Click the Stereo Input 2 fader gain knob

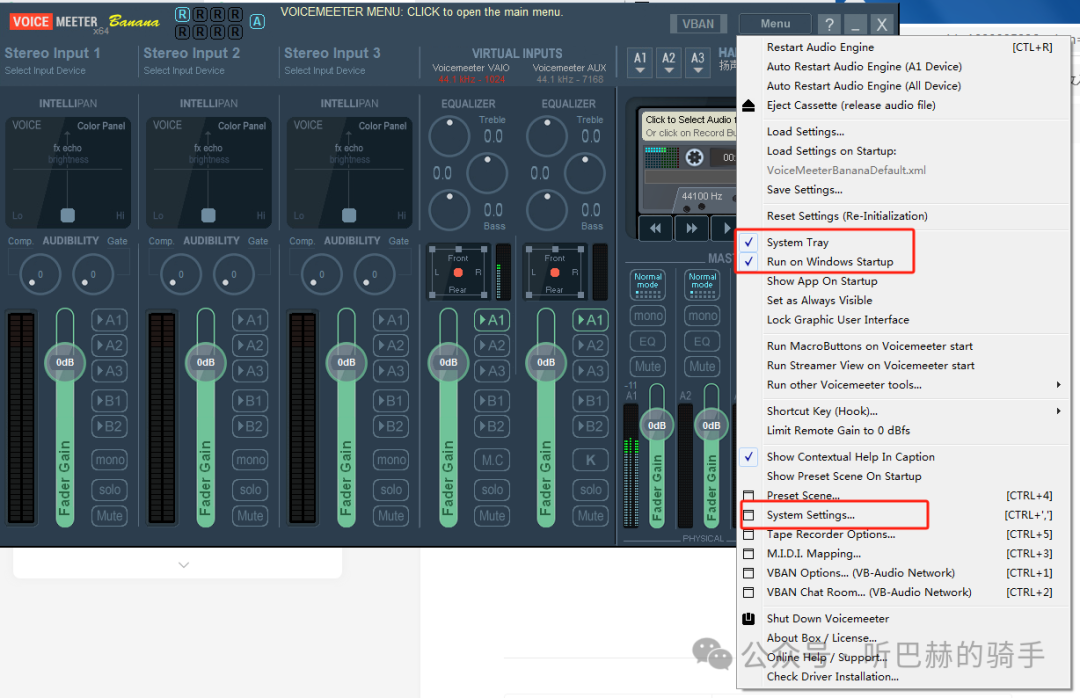click(205, 362)
